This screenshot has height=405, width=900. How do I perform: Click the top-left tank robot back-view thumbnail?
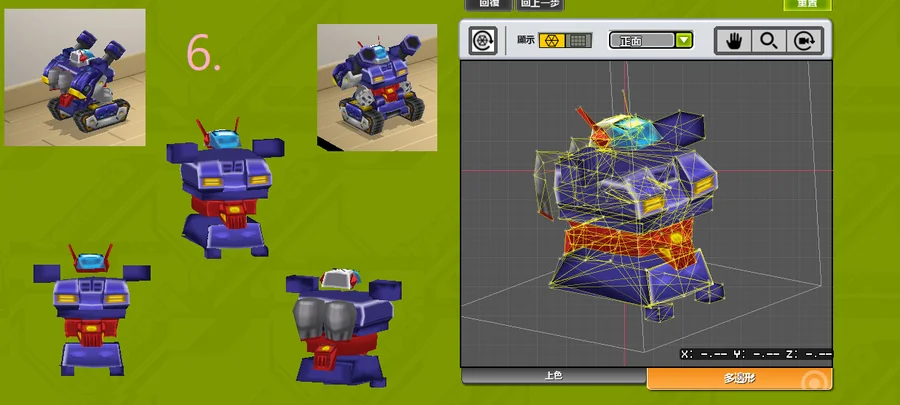tap(75, 77)
